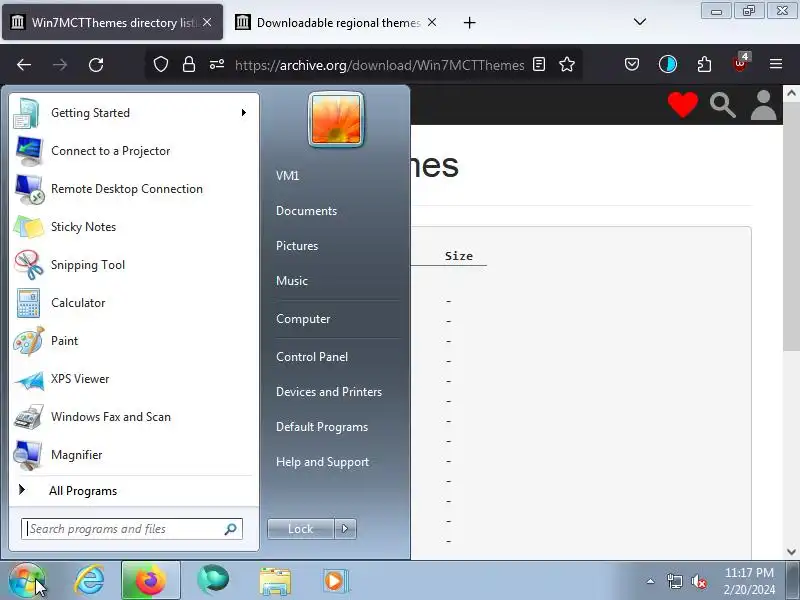Click the half-circle dark mode extension icon
800x600 pixels.
click(668, 64)
